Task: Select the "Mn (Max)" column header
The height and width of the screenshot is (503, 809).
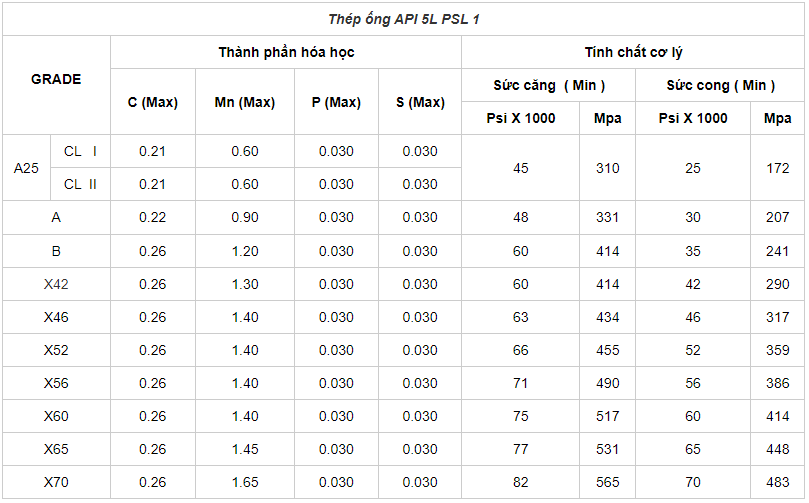Action: click(x=244, y=102)
